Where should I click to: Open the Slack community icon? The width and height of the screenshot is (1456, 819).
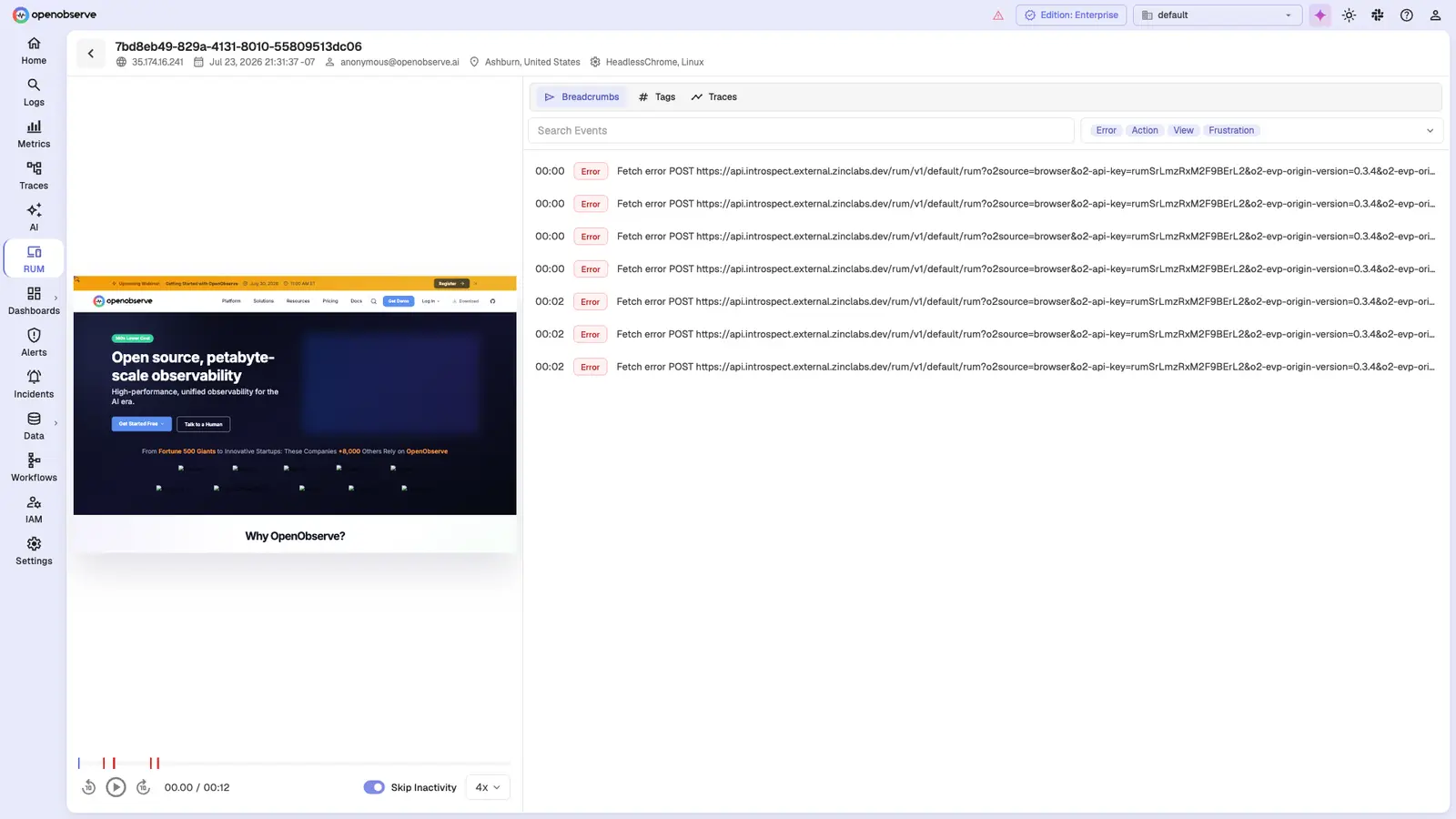point(1378,15)
